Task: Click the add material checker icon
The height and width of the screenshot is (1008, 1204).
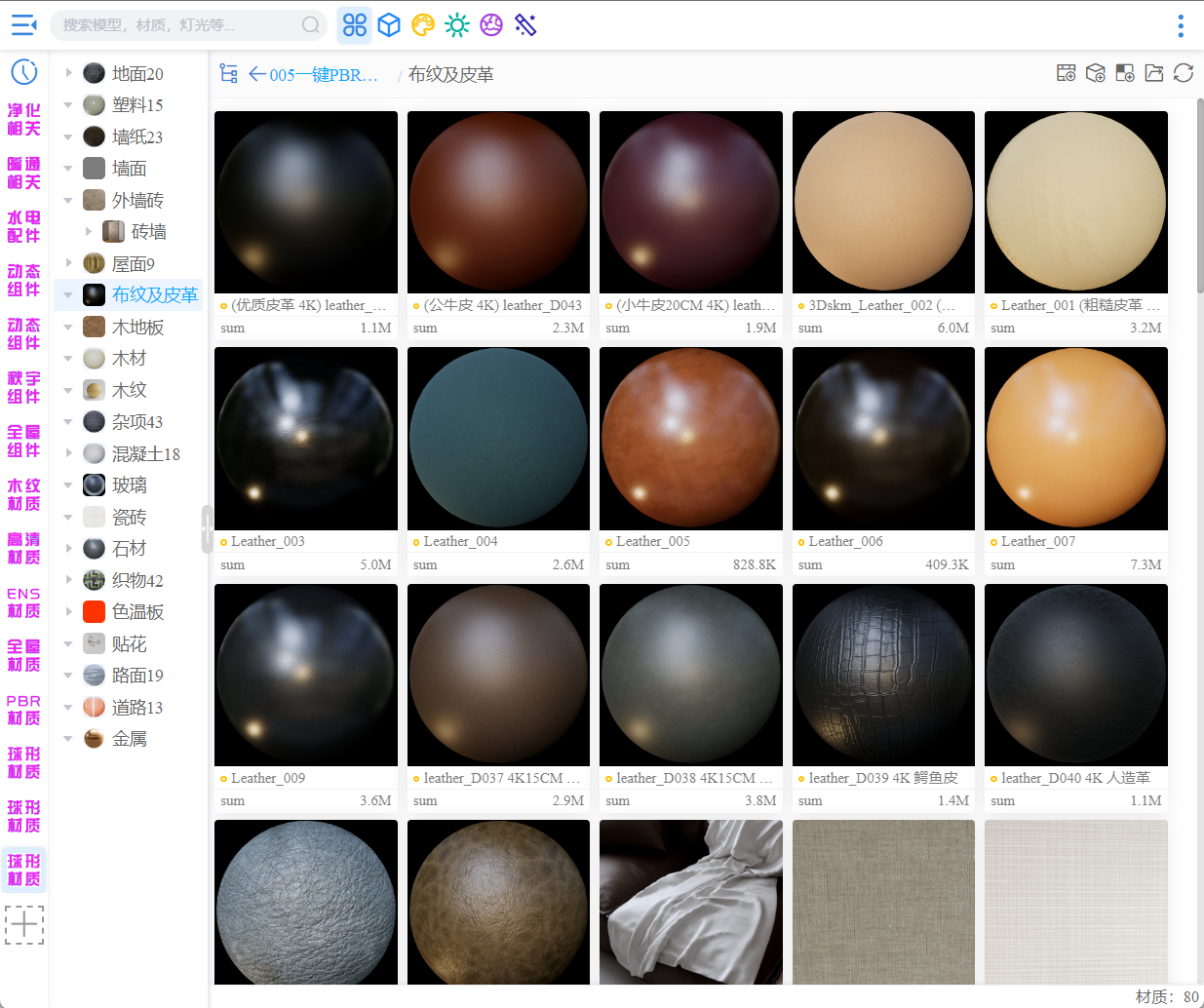Action: tap(1125, 73)
